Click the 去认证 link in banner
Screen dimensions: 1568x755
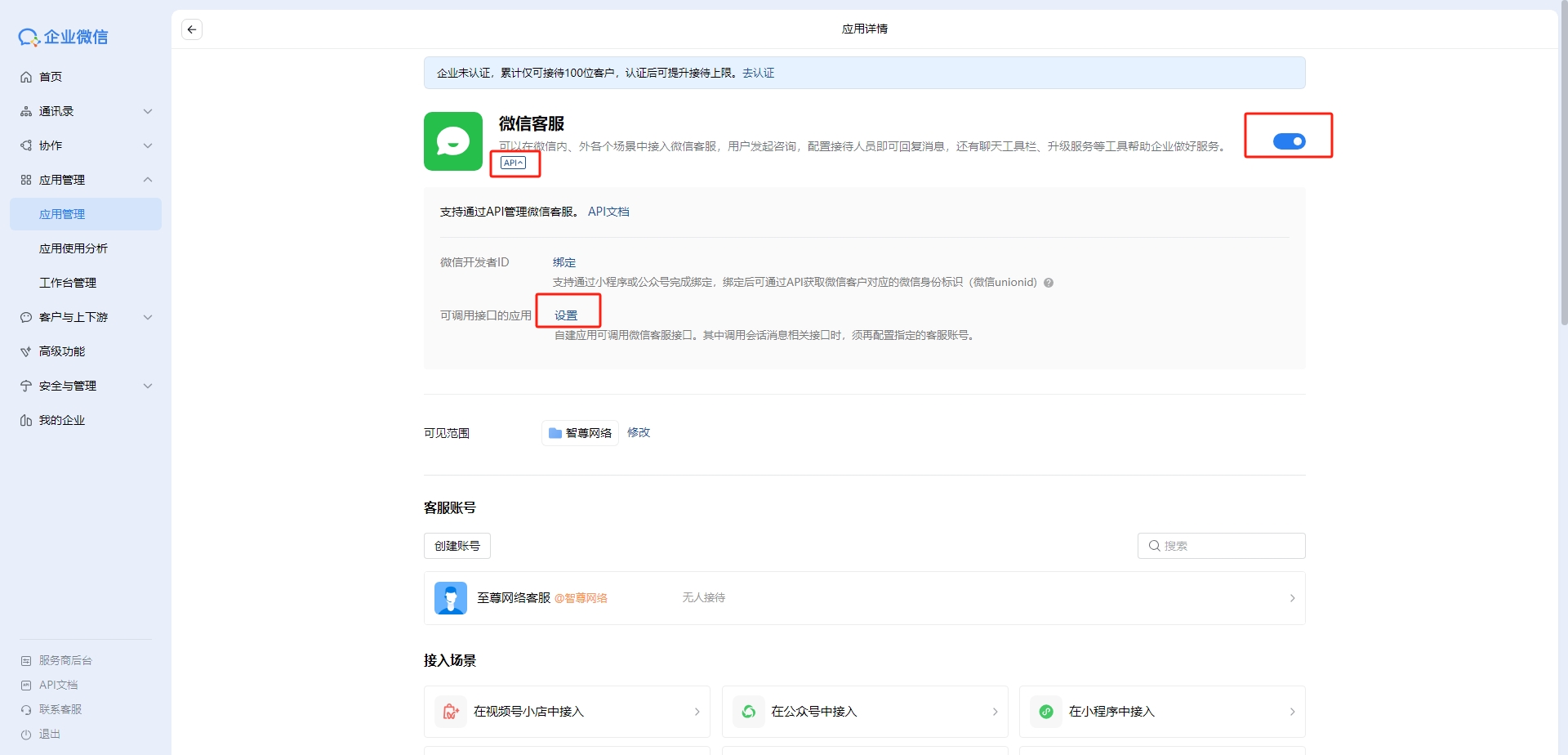758,73
